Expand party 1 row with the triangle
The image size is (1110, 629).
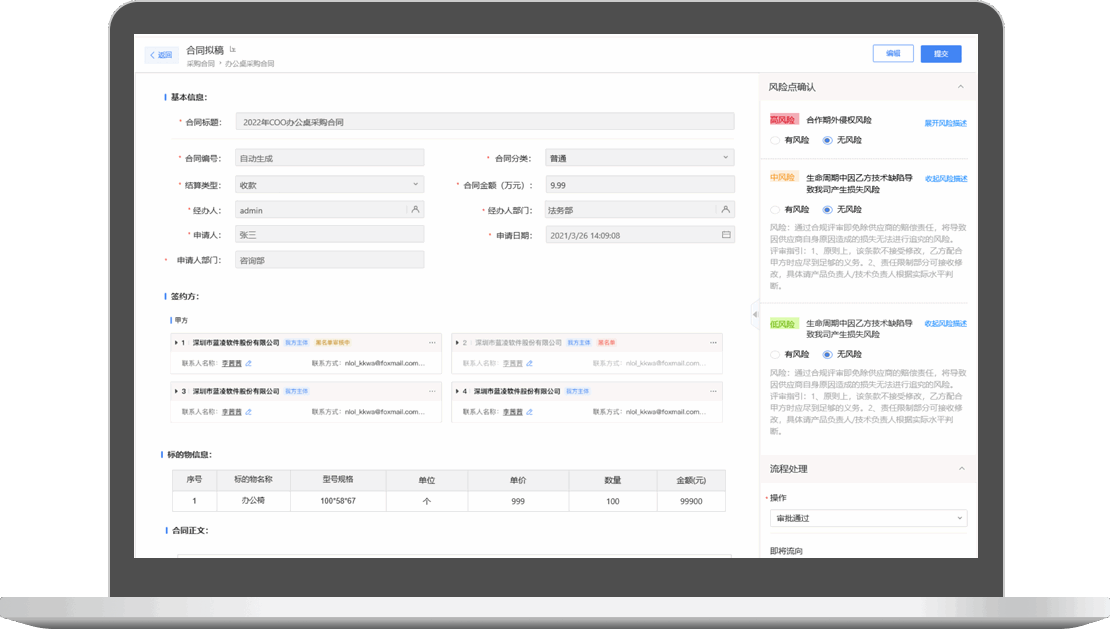(x=176, y=342)
